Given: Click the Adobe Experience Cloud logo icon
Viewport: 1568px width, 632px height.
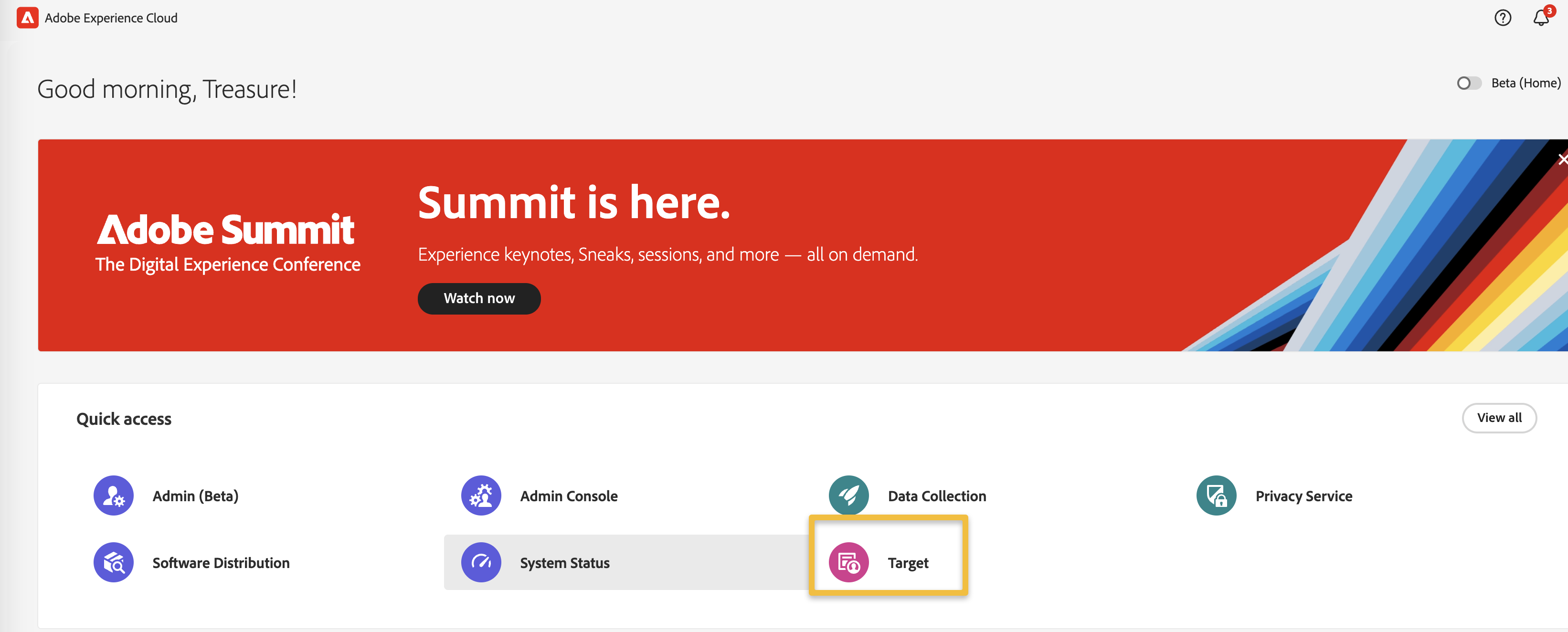Looking at the screenshot, I should [27, 18].
